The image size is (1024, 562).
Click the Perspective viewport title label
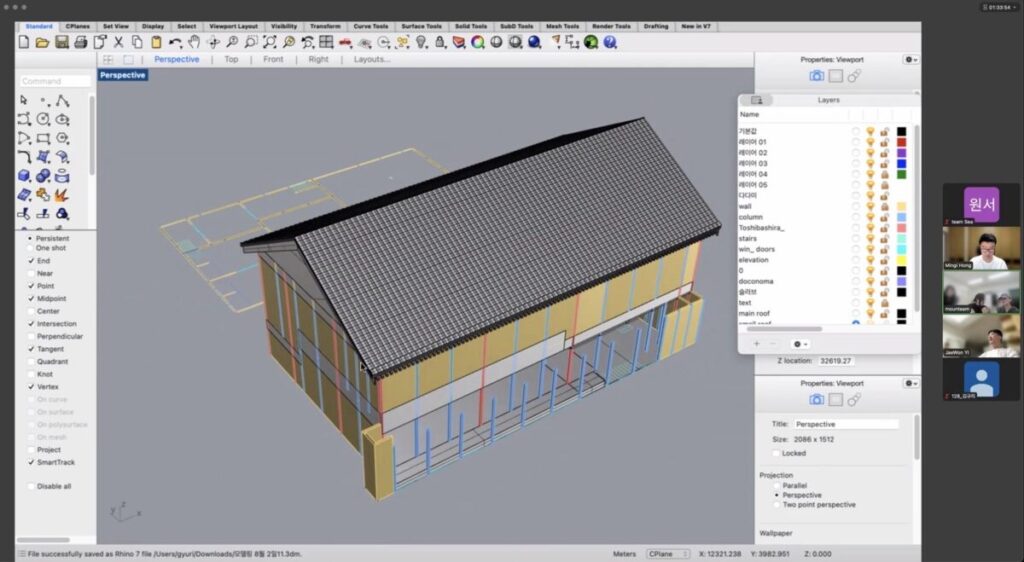[x=123, y=75]
